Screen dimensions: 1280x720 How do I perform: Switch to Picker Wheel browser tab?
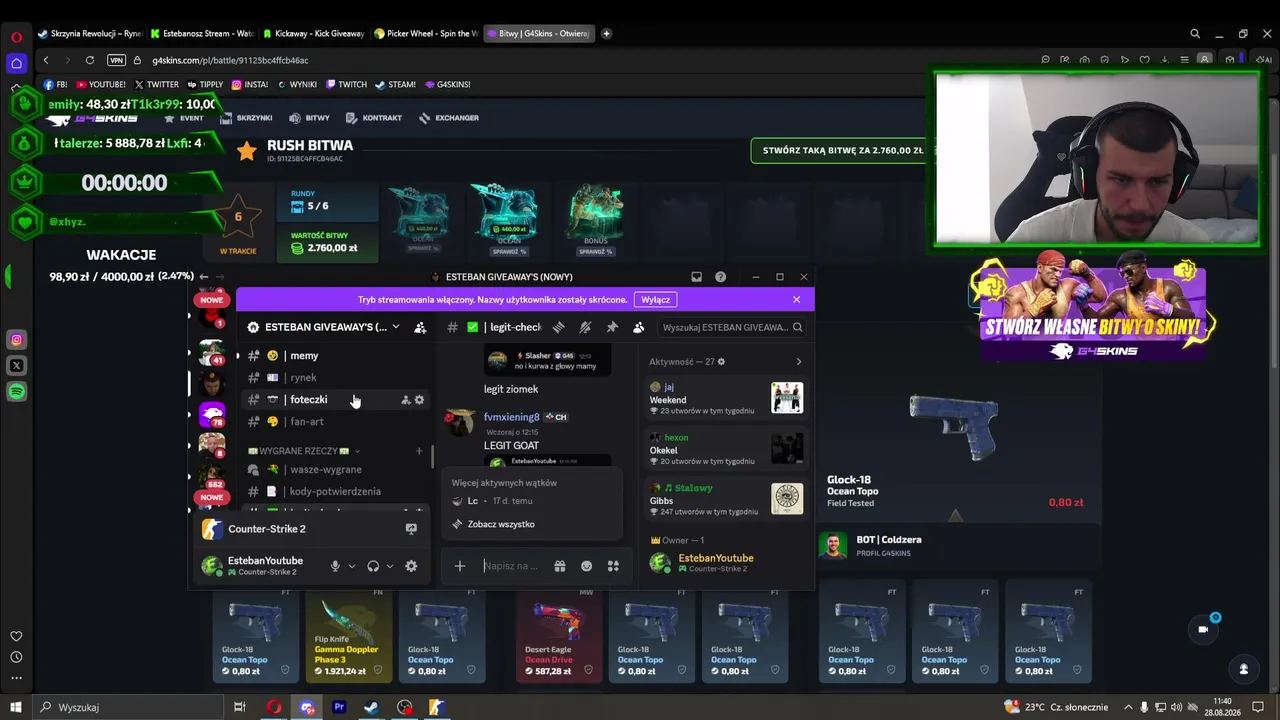coord(426,34)
